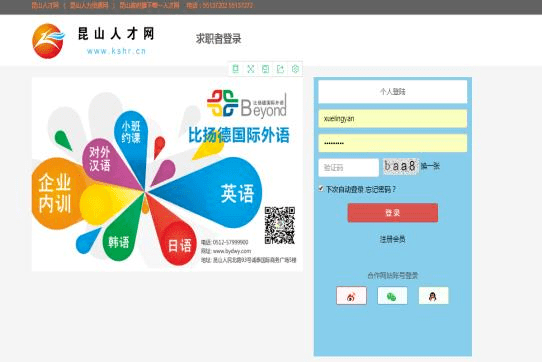Click the green share toolbar icon

point(280,69)
